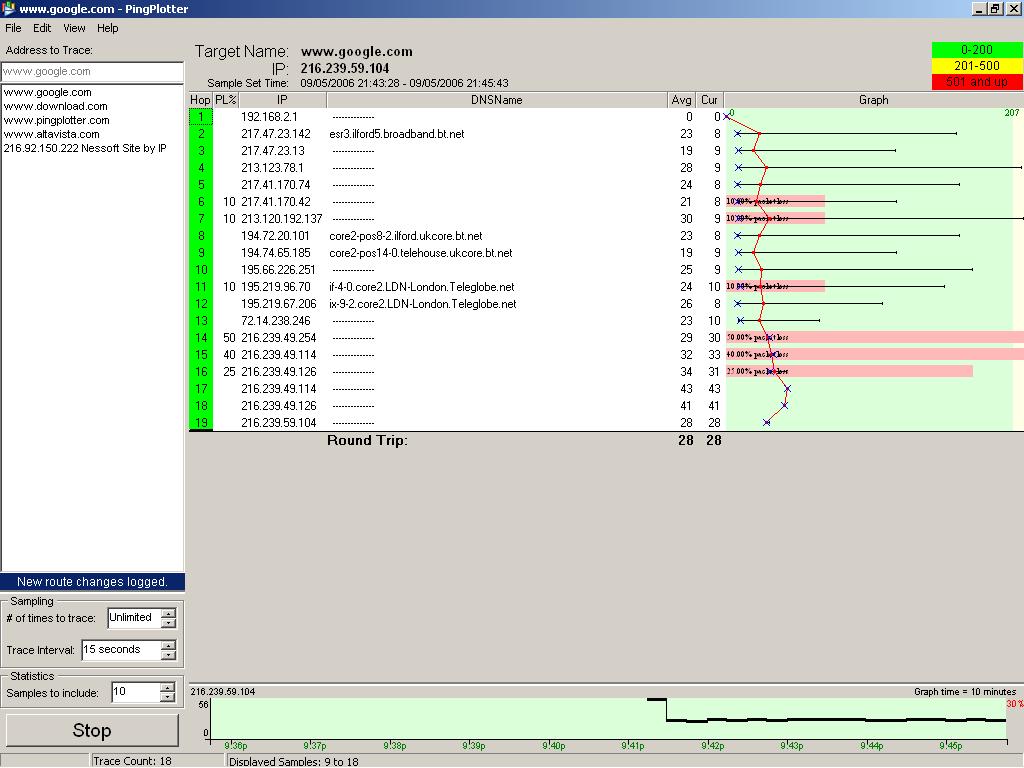1024x768 pixels.
Task: Select hop 6 green cell
Action: pos(201,202)
